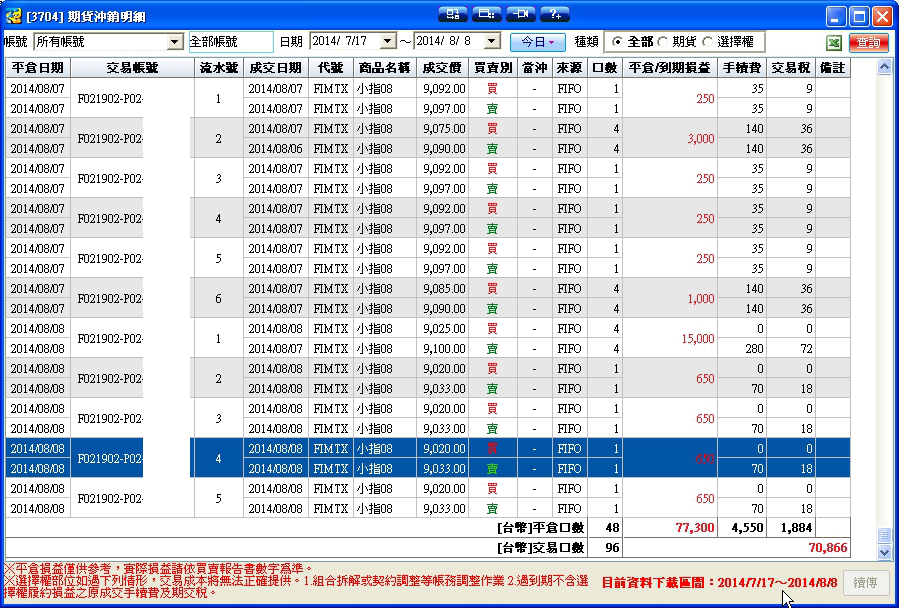This screenshot has height=608, width=899.
Task: Open the end date 2014/8/8 dropdown arrow
Action: click(x=492, y=41)
